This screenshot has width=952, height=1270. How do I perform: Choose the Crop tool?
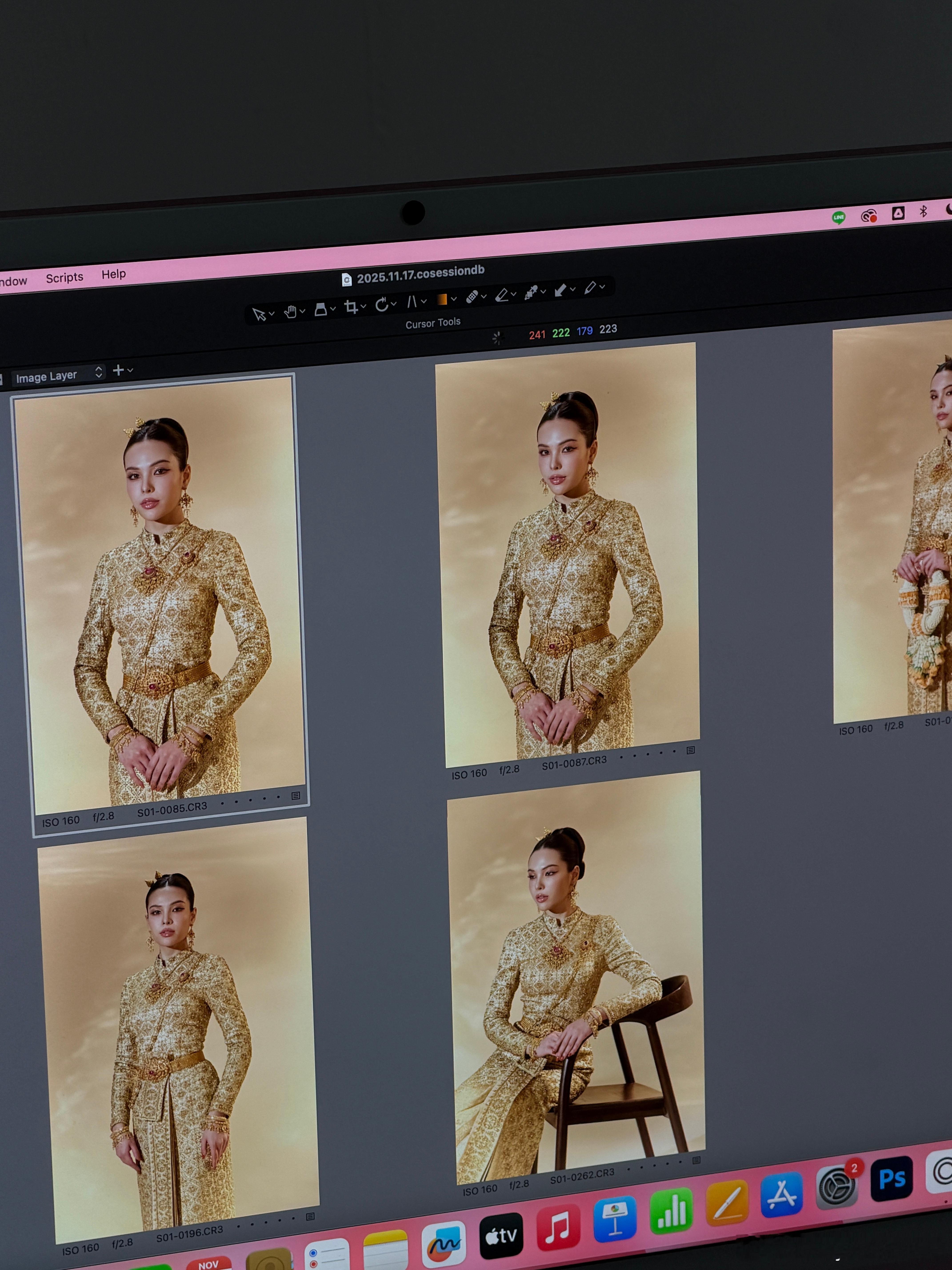(351, 307)
